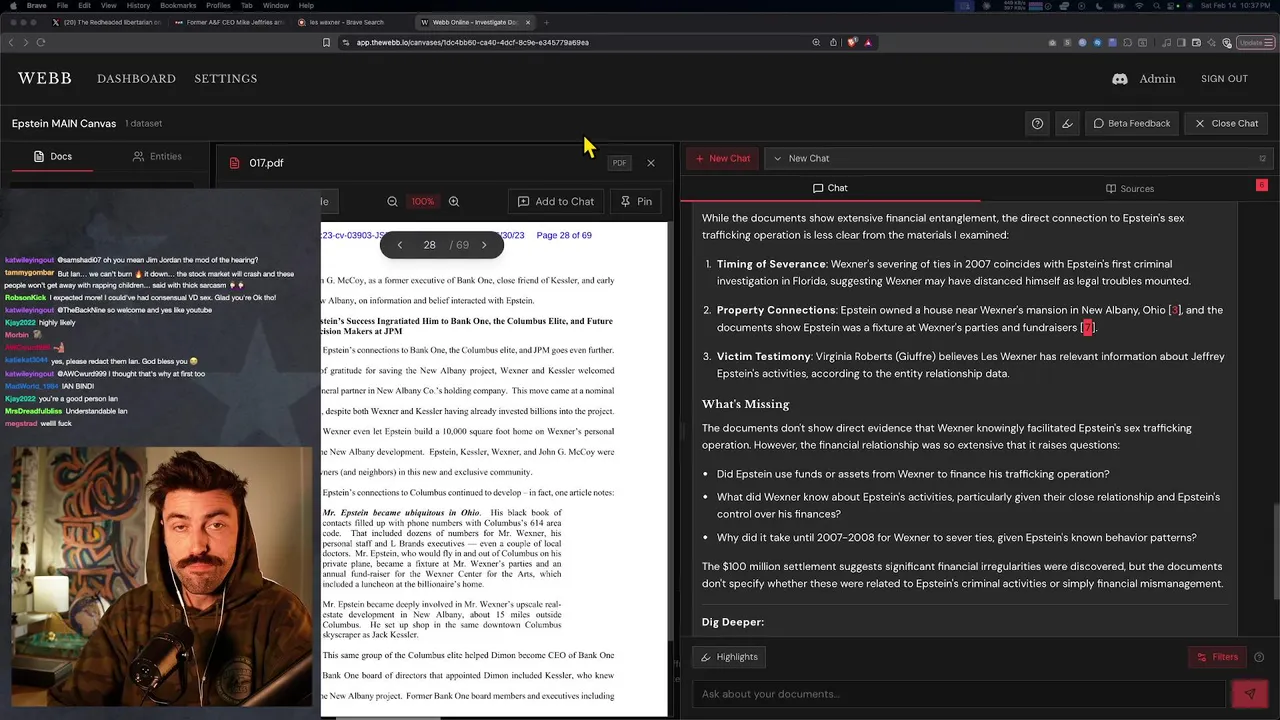Add document to chat
This screenshot has height=720, width=1280.
coord(555,201)
